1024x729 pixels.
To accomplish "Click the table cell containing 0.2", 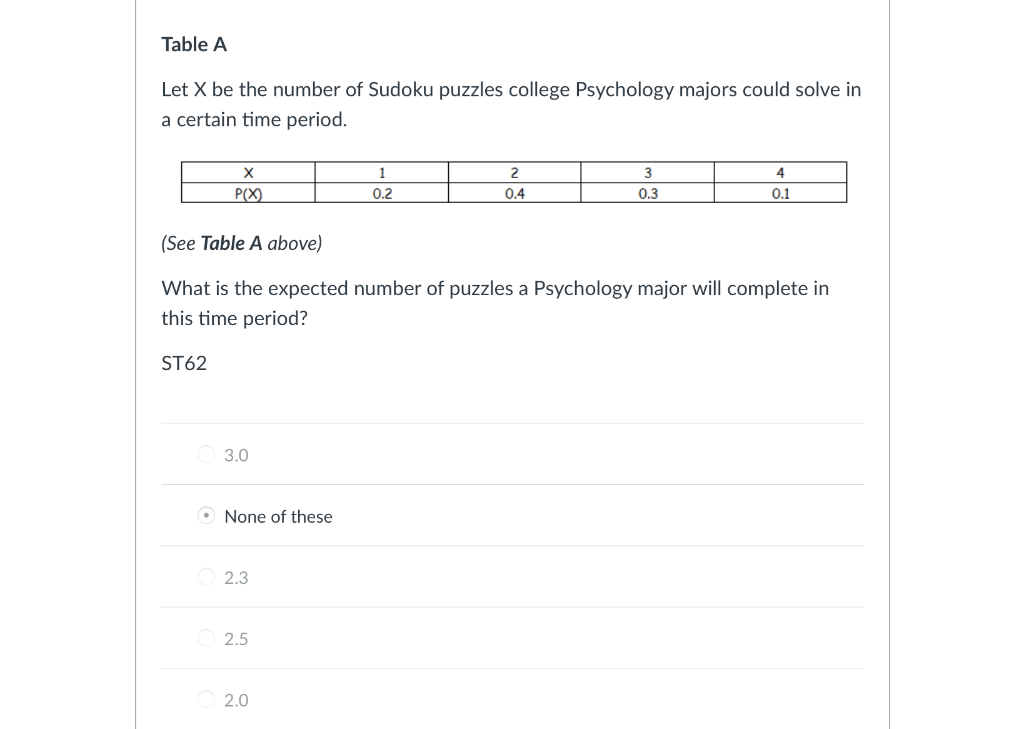I will 382,192.
